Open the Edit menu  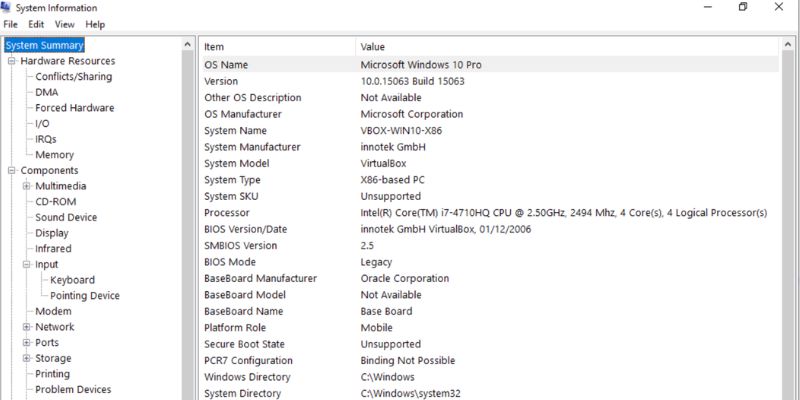[x=37, y=24]
